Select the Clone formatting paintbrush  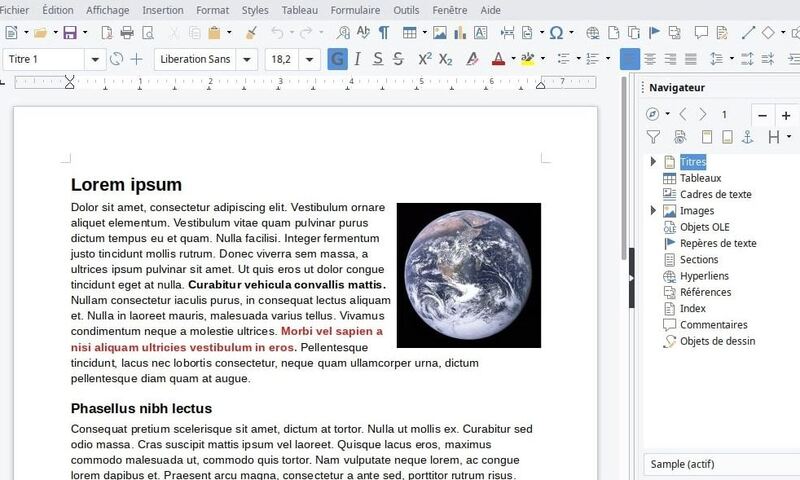tap(251, 33)
